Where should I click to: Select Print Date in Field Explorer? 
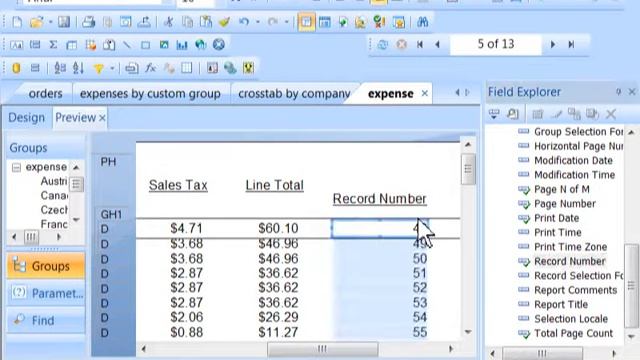[x=556, y=218]
